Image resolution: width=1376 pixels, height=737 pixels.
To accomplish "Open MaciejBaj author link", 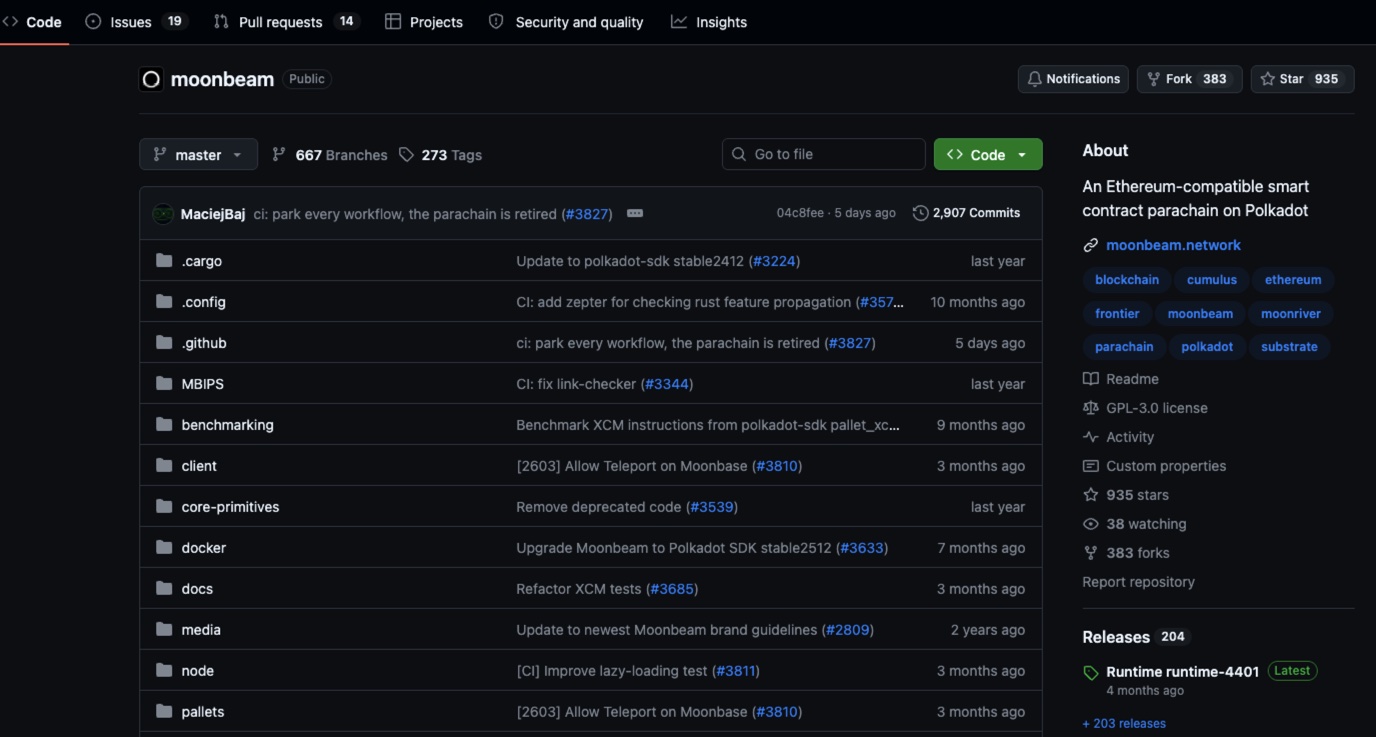I will [x=213, y=213].
